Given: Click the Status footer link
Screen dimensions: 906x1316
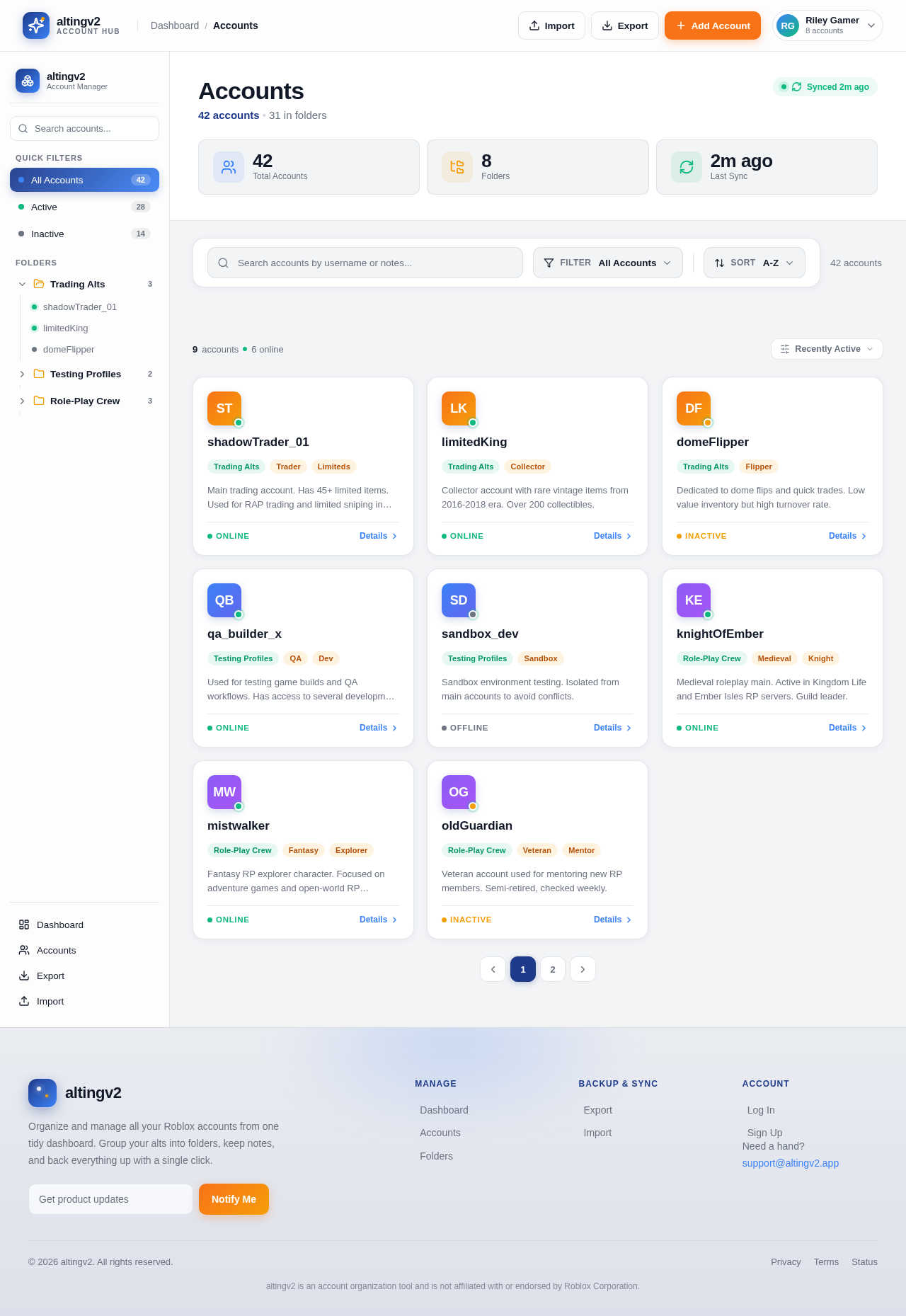Looking at the screenshot, I should click(864, 1261).
